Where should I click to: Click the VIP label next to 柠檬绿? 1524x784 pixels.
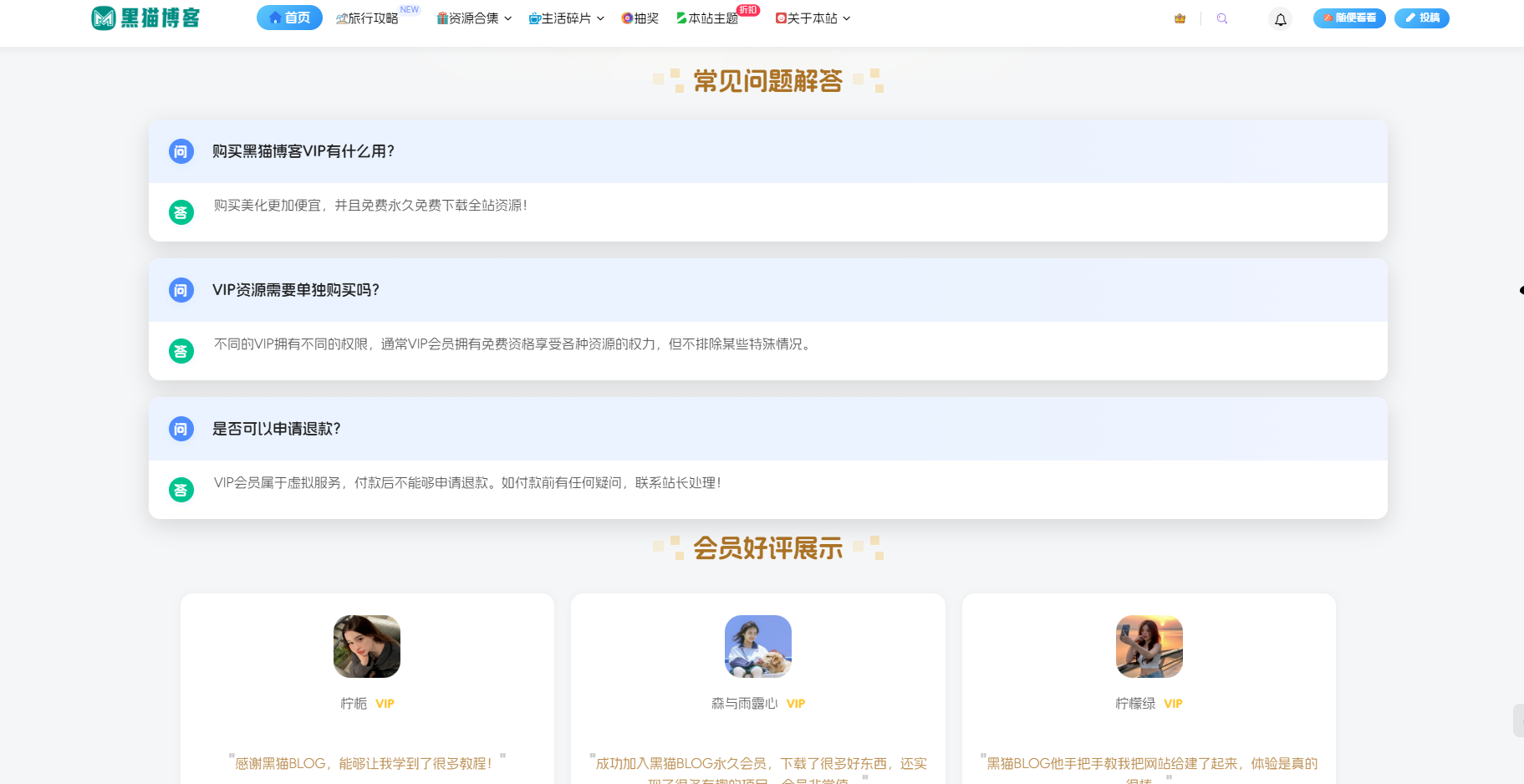1173,704
